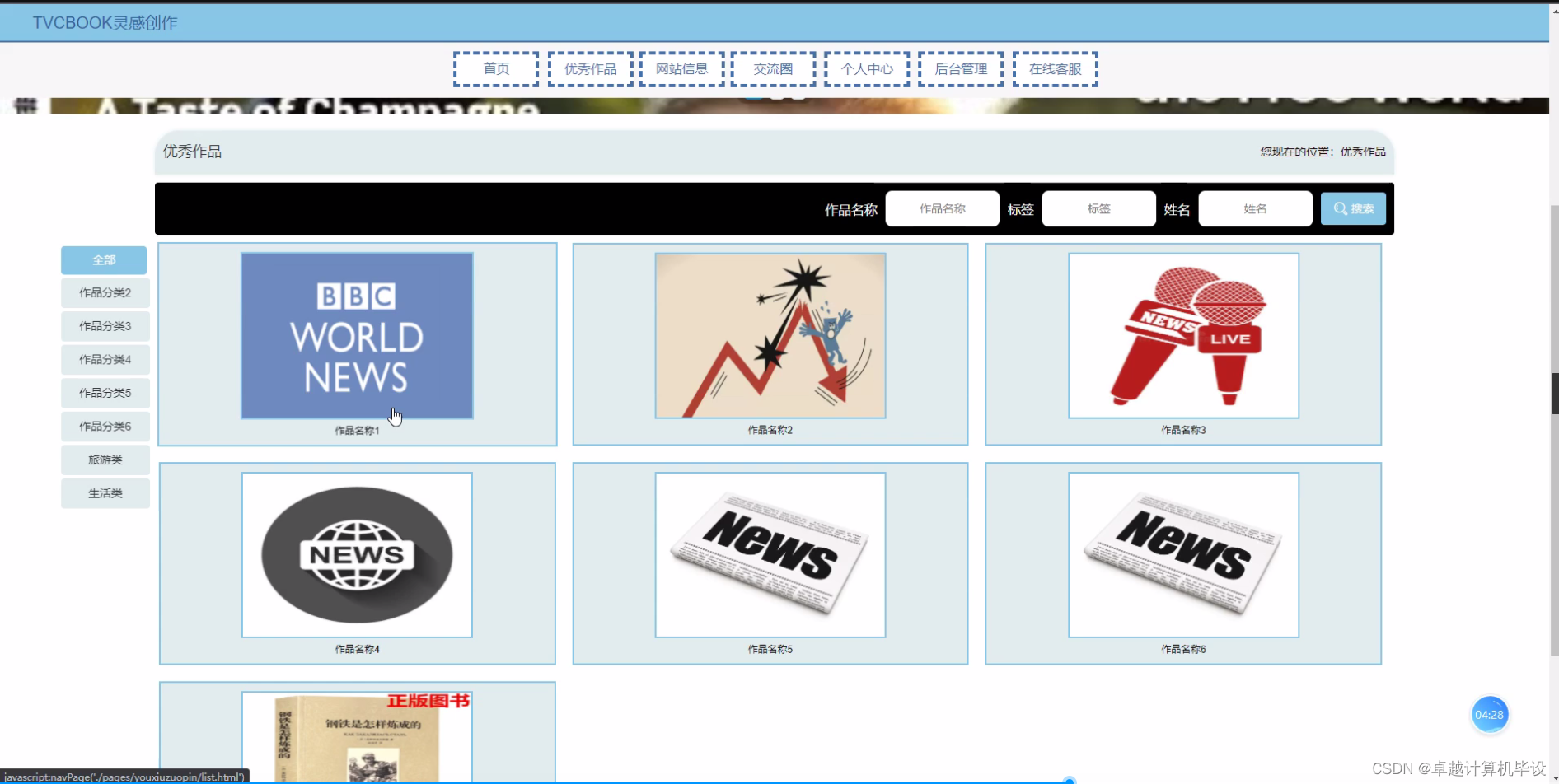Click the 作品名称6 caption

tap(1183, 649)
